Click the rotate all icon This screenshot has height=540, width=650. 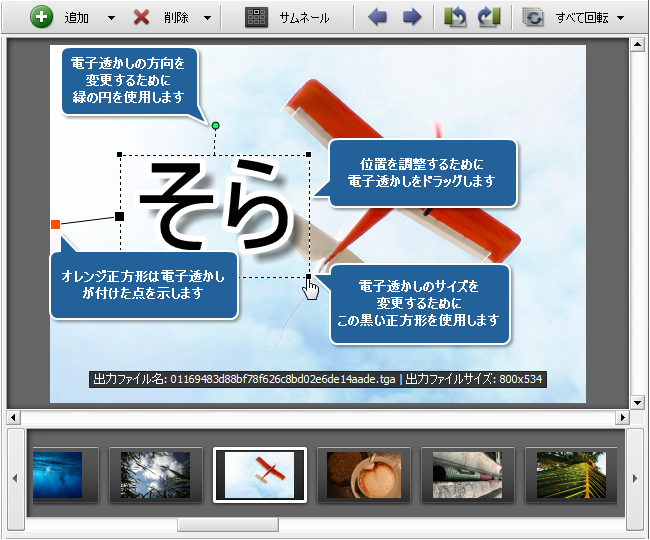click(534, 17)
